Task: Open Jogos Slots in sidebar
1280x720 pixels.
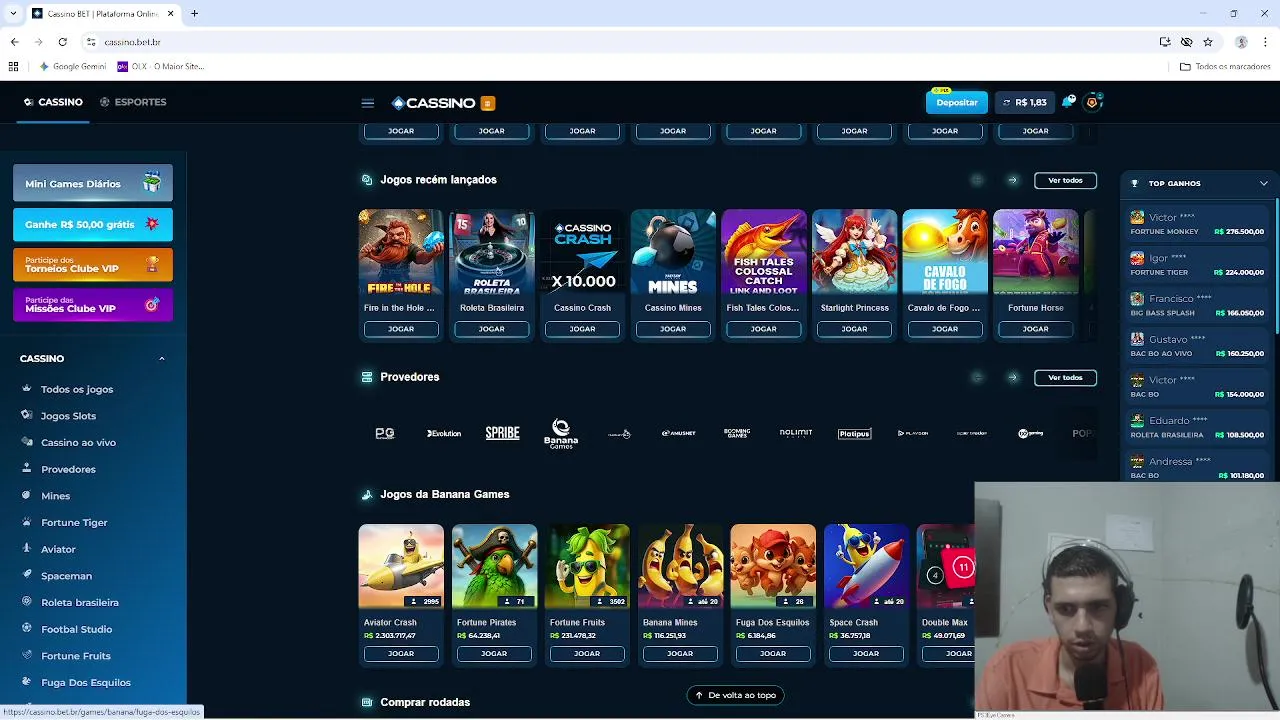Action: tap(68, 415)
